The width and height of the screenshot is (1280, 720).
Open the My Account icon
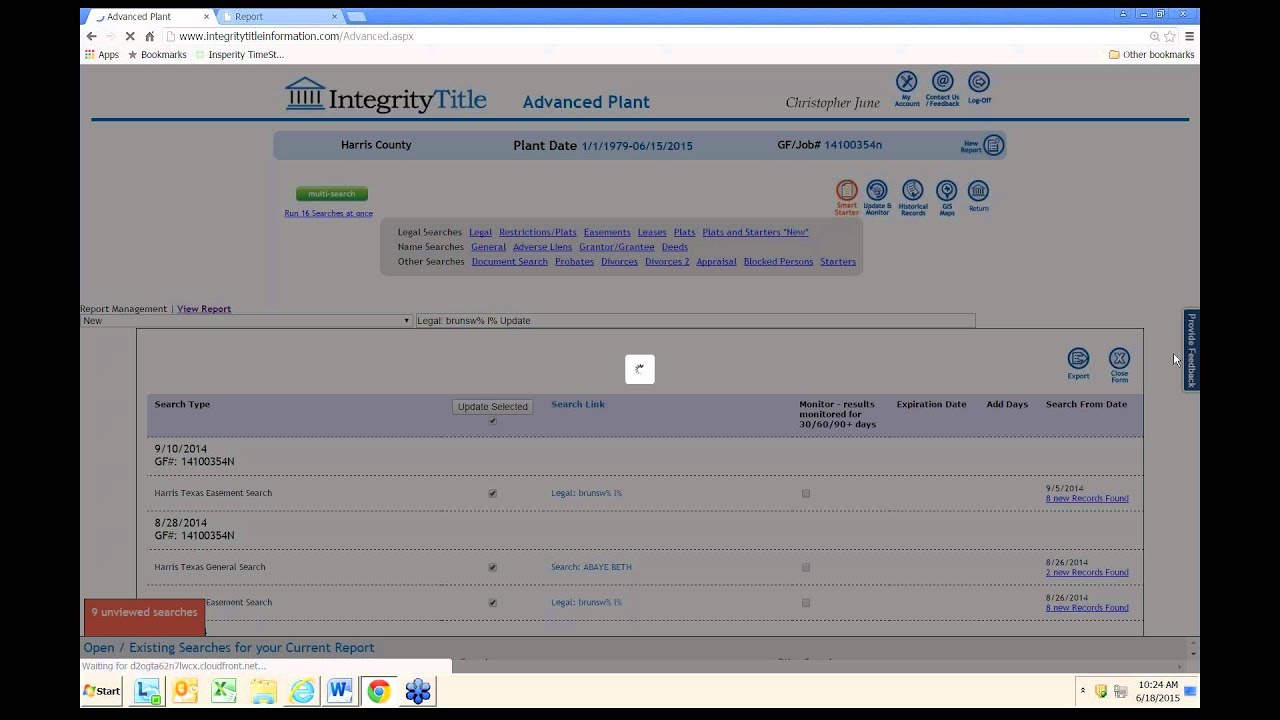pos(906,88)
